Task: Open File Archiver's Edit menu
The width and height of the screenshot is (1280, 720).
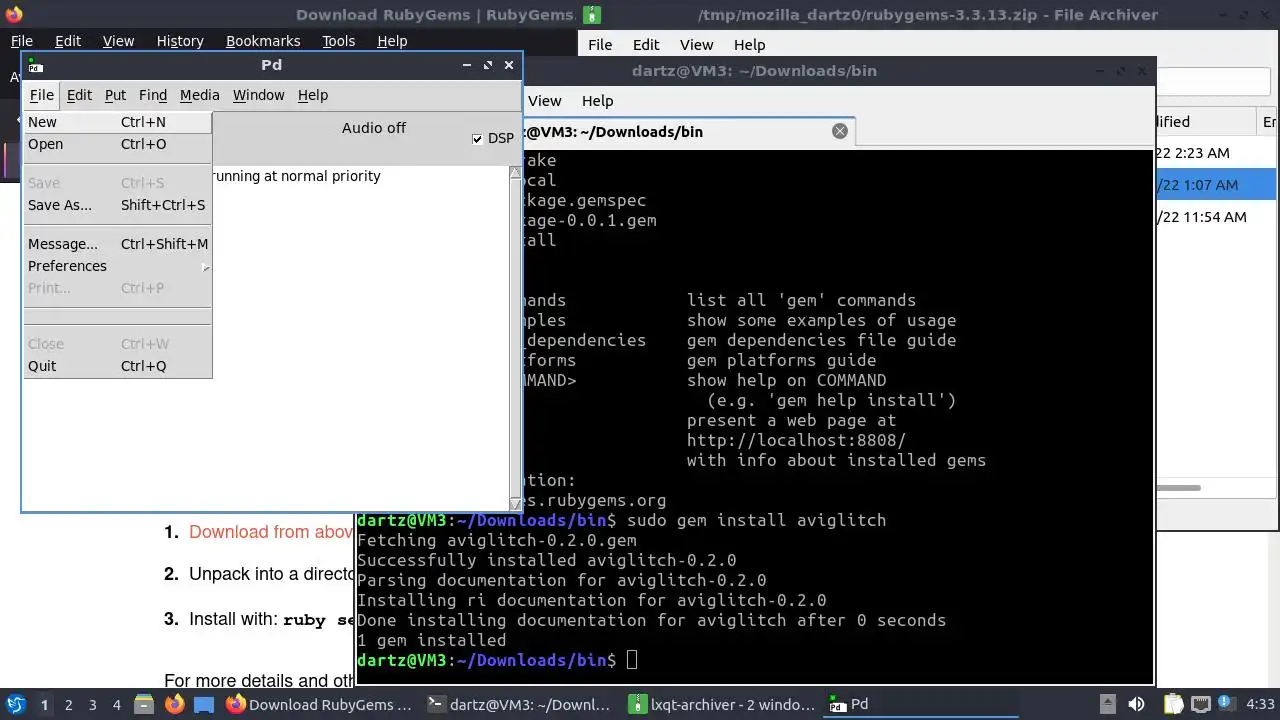Action: 646,45
